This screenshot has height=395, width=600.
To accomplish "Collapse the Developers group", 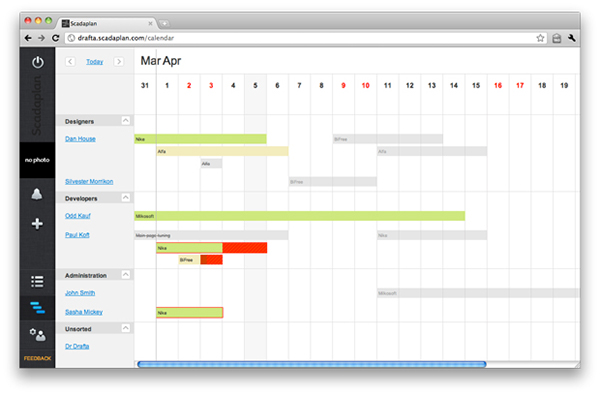I will point(126,198).
